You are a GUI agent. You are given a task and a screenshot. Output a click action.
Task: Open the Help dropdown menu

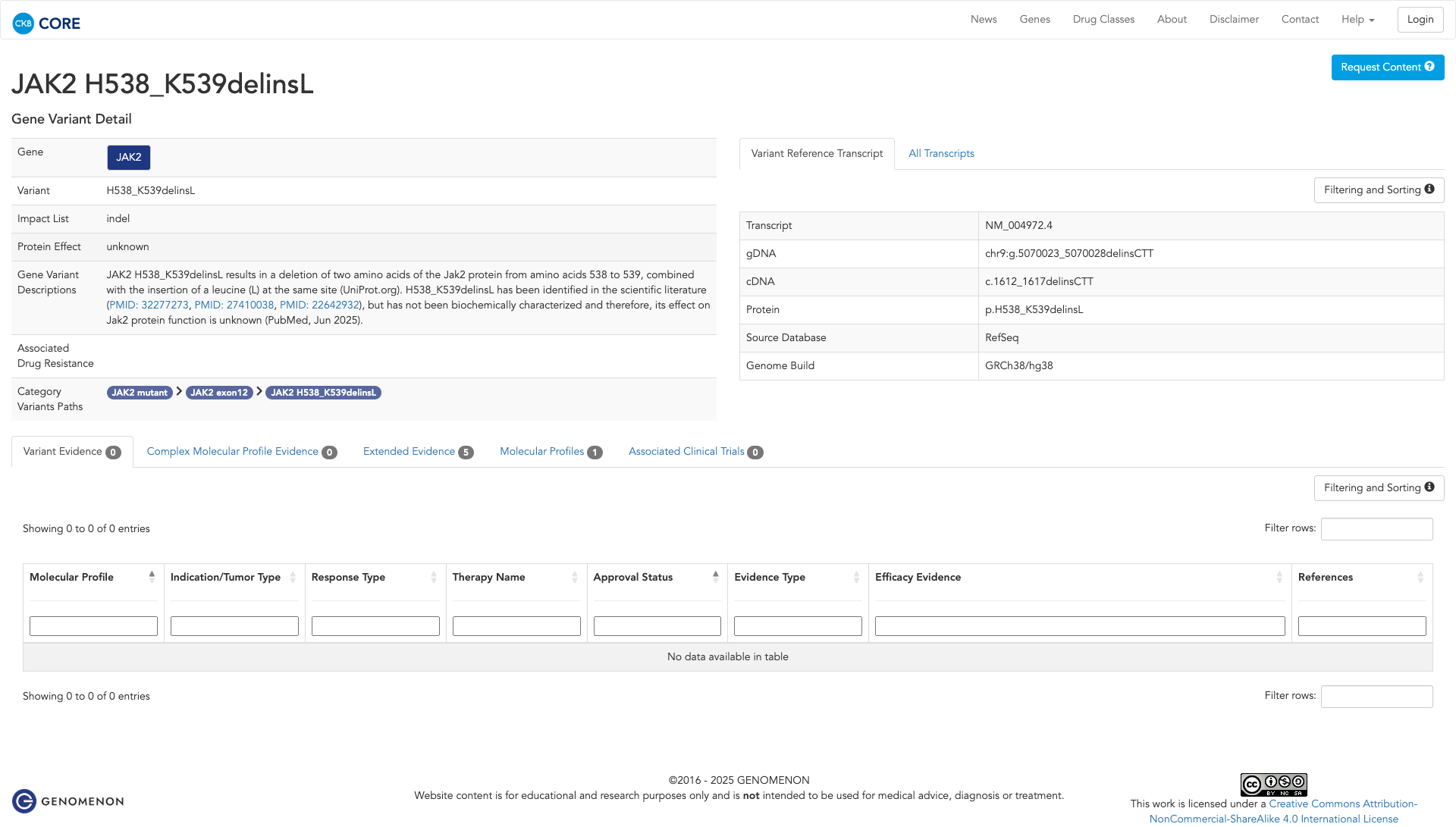[x=1357, y=20]
